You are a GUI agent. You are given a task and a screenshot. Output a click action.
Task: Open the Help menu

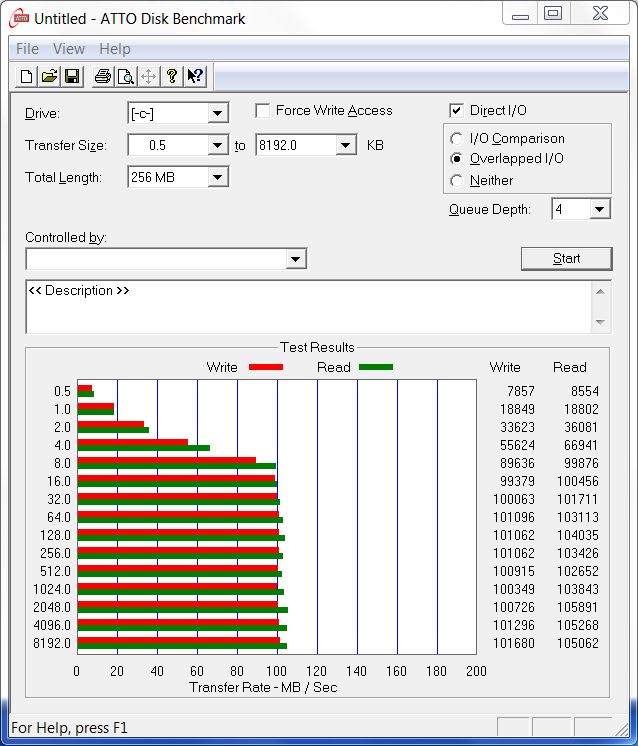coord(115,49)
